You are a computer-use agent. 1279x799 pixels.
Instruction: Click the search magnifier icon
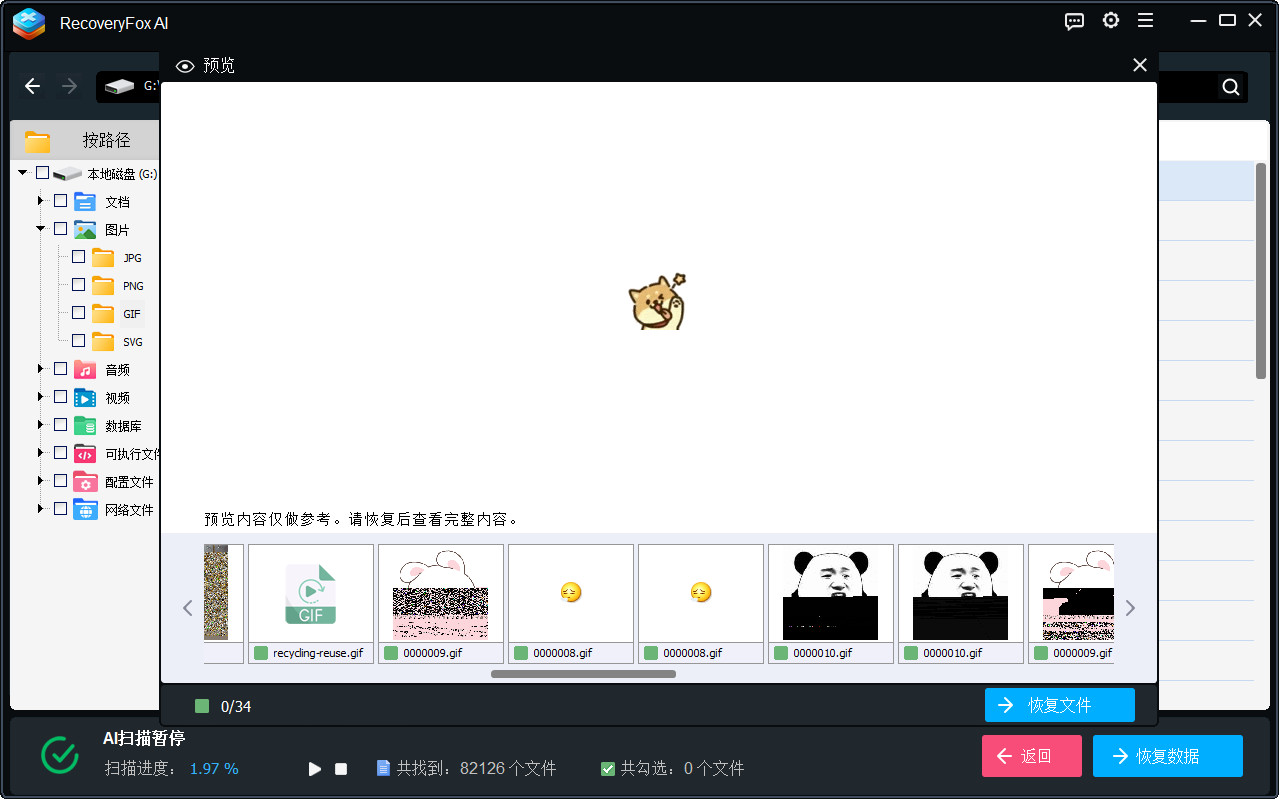pos(1229,87)
